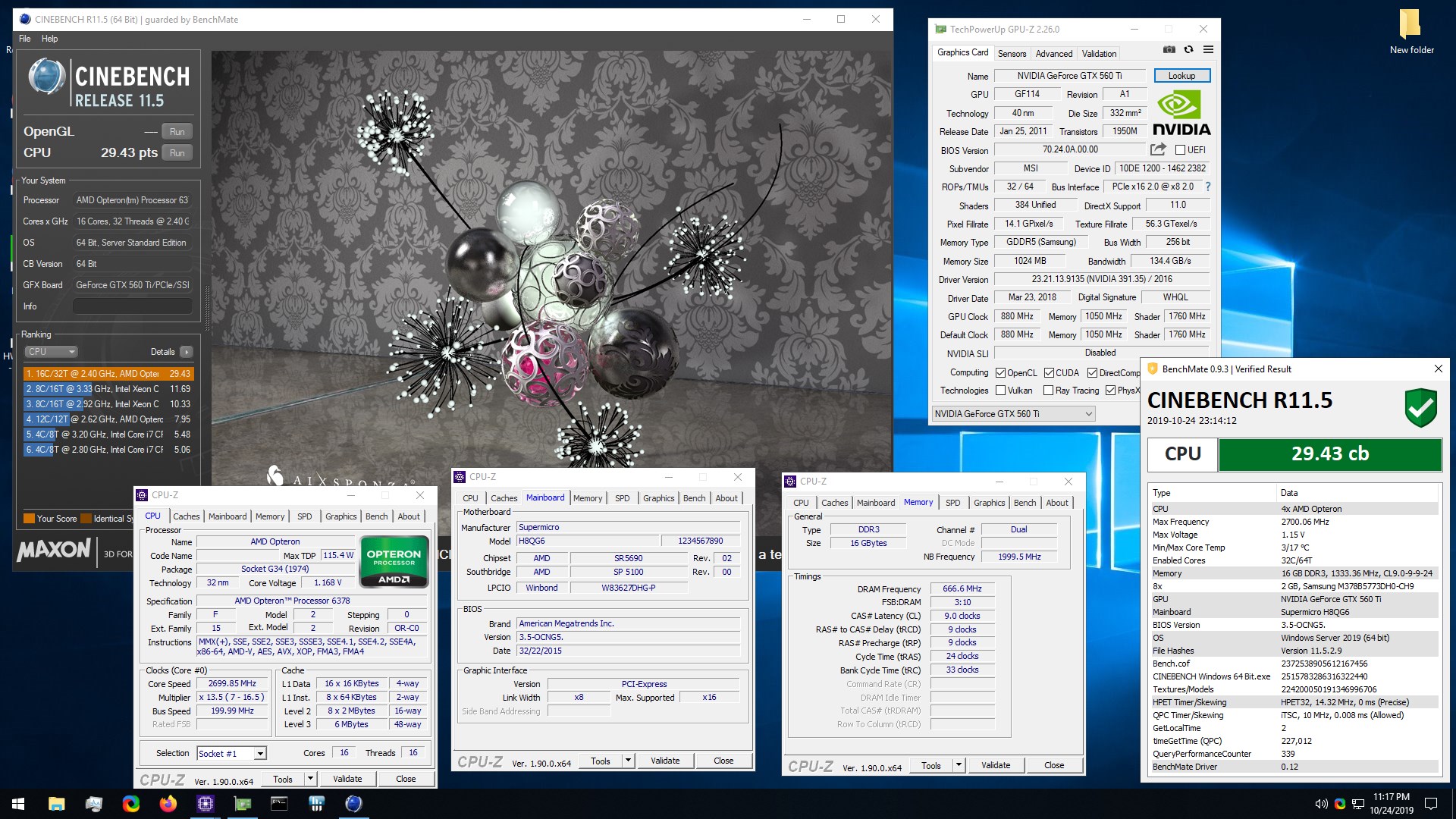Open the File menu in Cinebench
Screen dimensions: 1456x819
click(25, 39)
